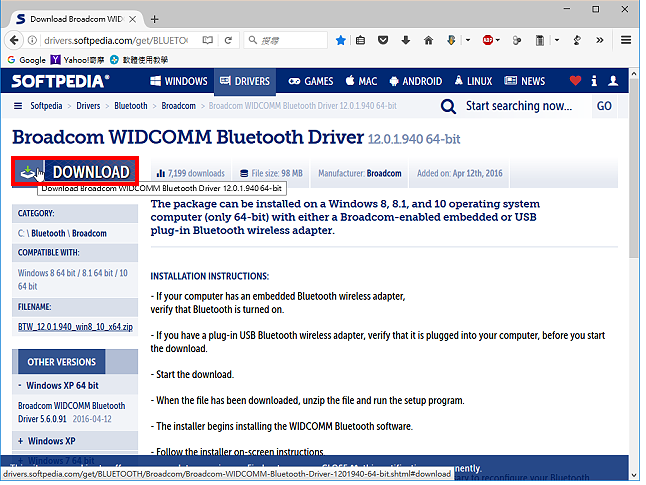The height and width of the screenshot is (485, 646).
Task: Open the Firefox hamburger menu
Action: click(x=626, y=40)
